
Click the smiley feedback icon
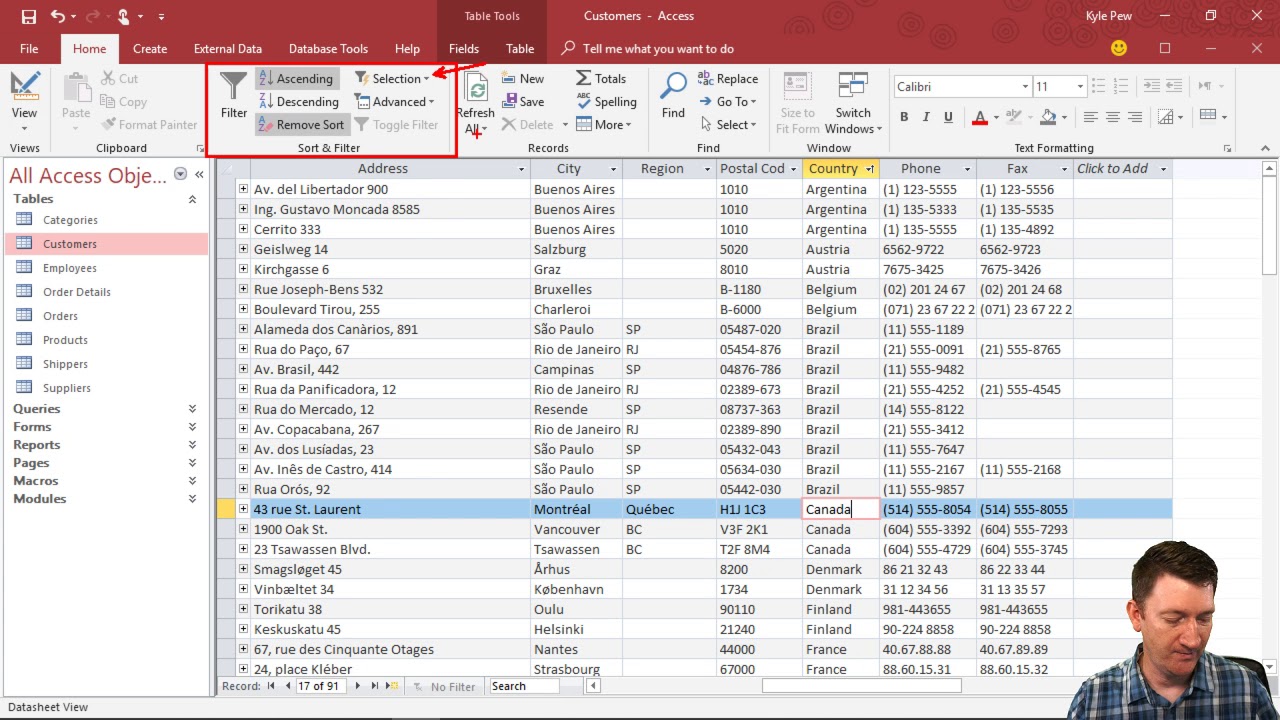[x=1119, y=48]
